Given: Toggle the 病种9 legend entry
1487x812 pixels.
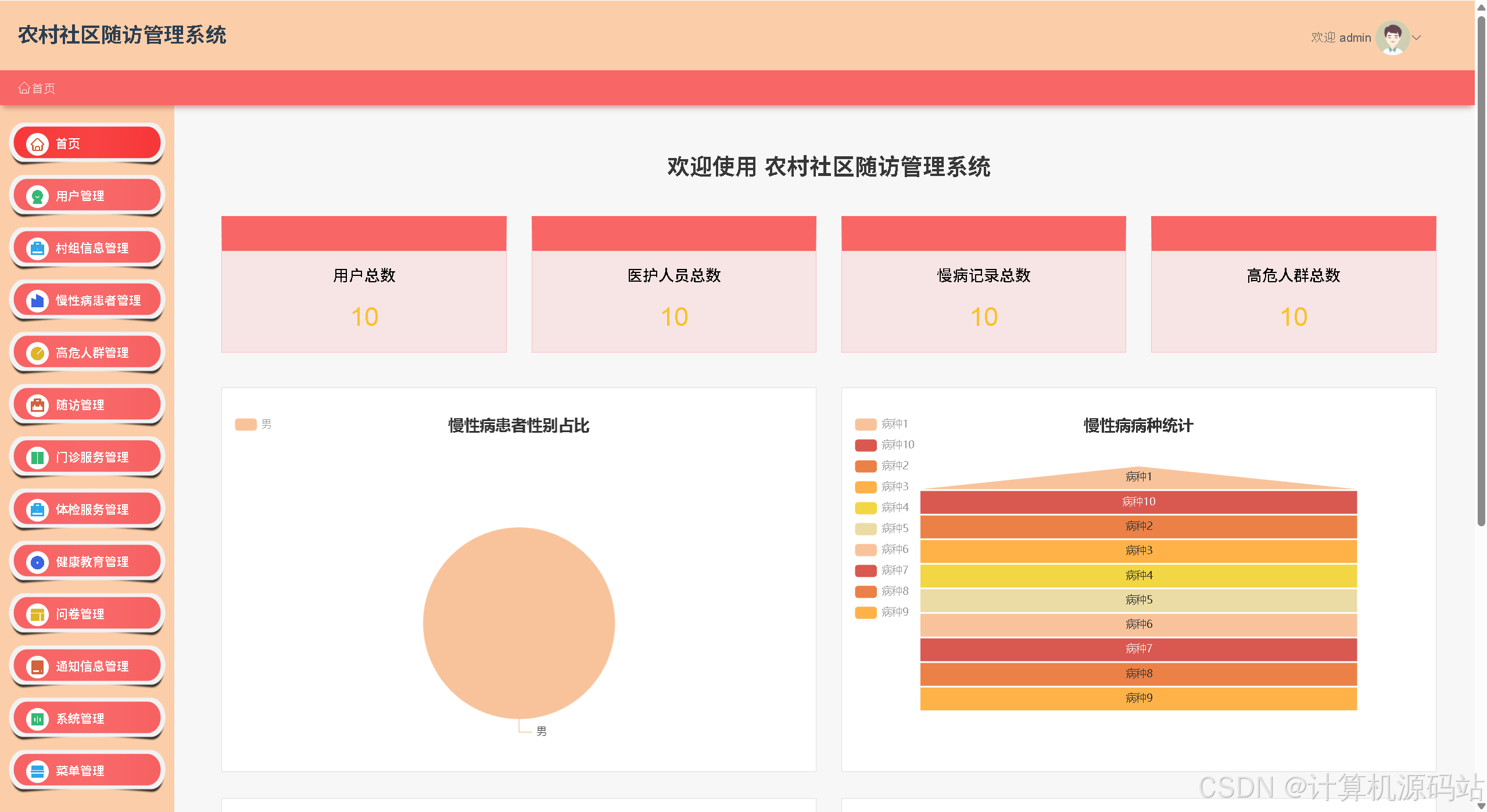Looking at the screenshot, I should click(882, 612).
